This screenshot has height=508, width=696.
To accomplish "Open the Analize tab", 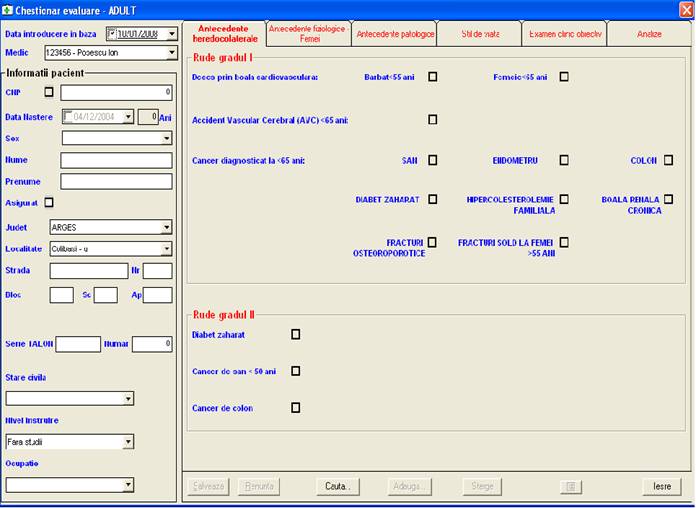I will click(x=649, y=34).
